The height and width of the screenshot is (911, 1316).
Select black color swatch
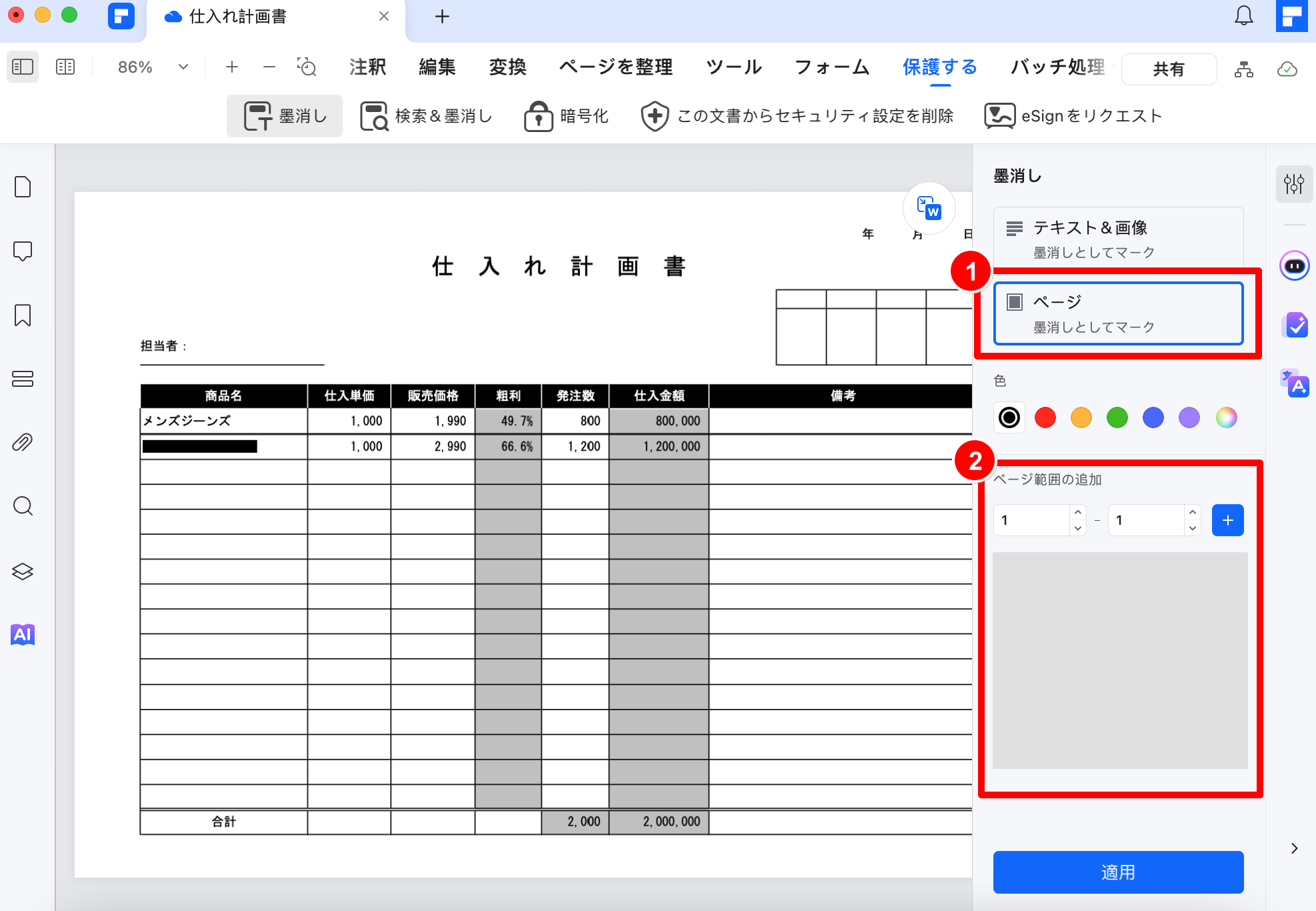click(1009, 417)
